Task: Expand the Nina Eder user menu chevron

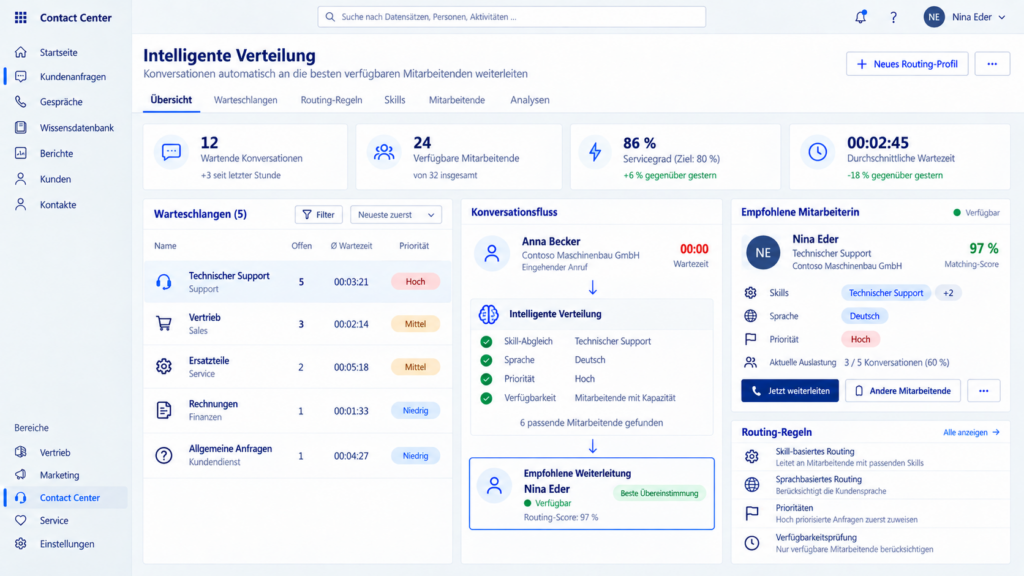Action: (x=1002, y=18)
